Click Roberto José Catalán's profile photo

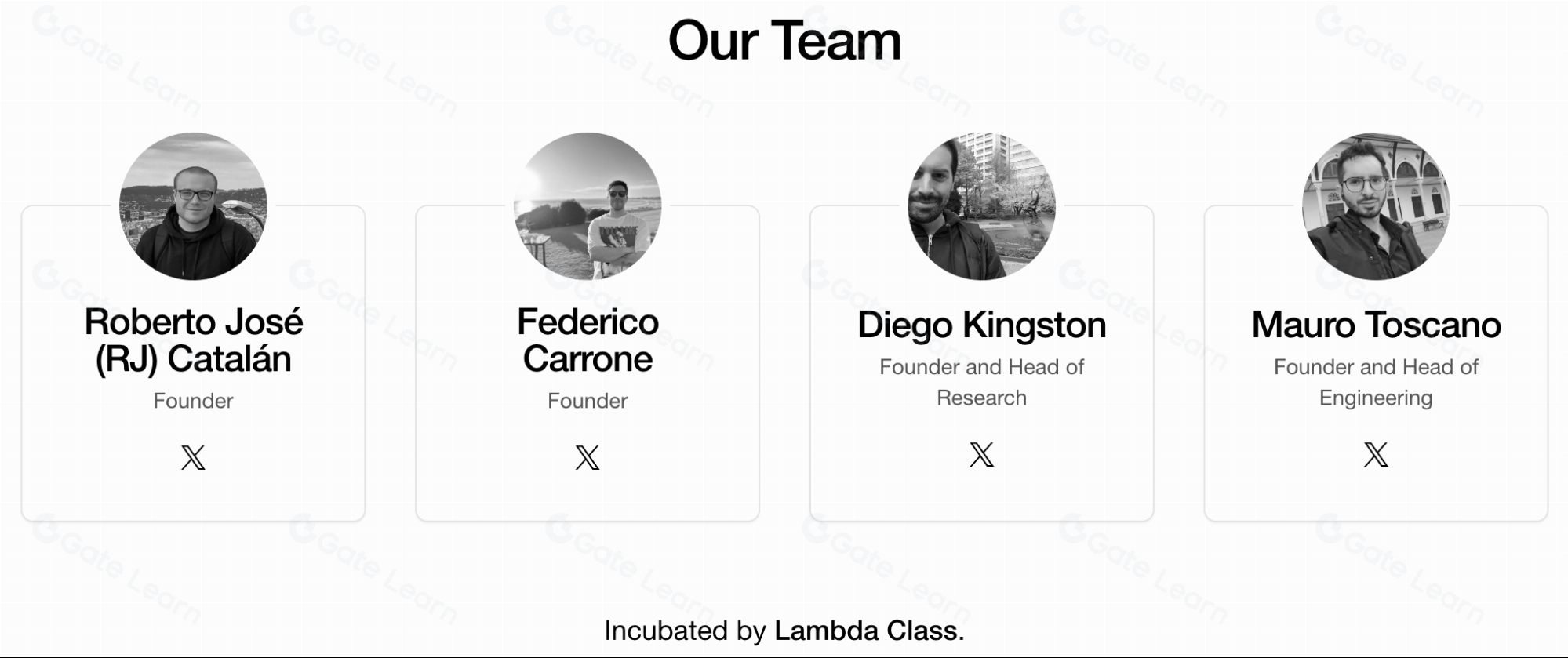pyautogui.click(x=193, y=206)
